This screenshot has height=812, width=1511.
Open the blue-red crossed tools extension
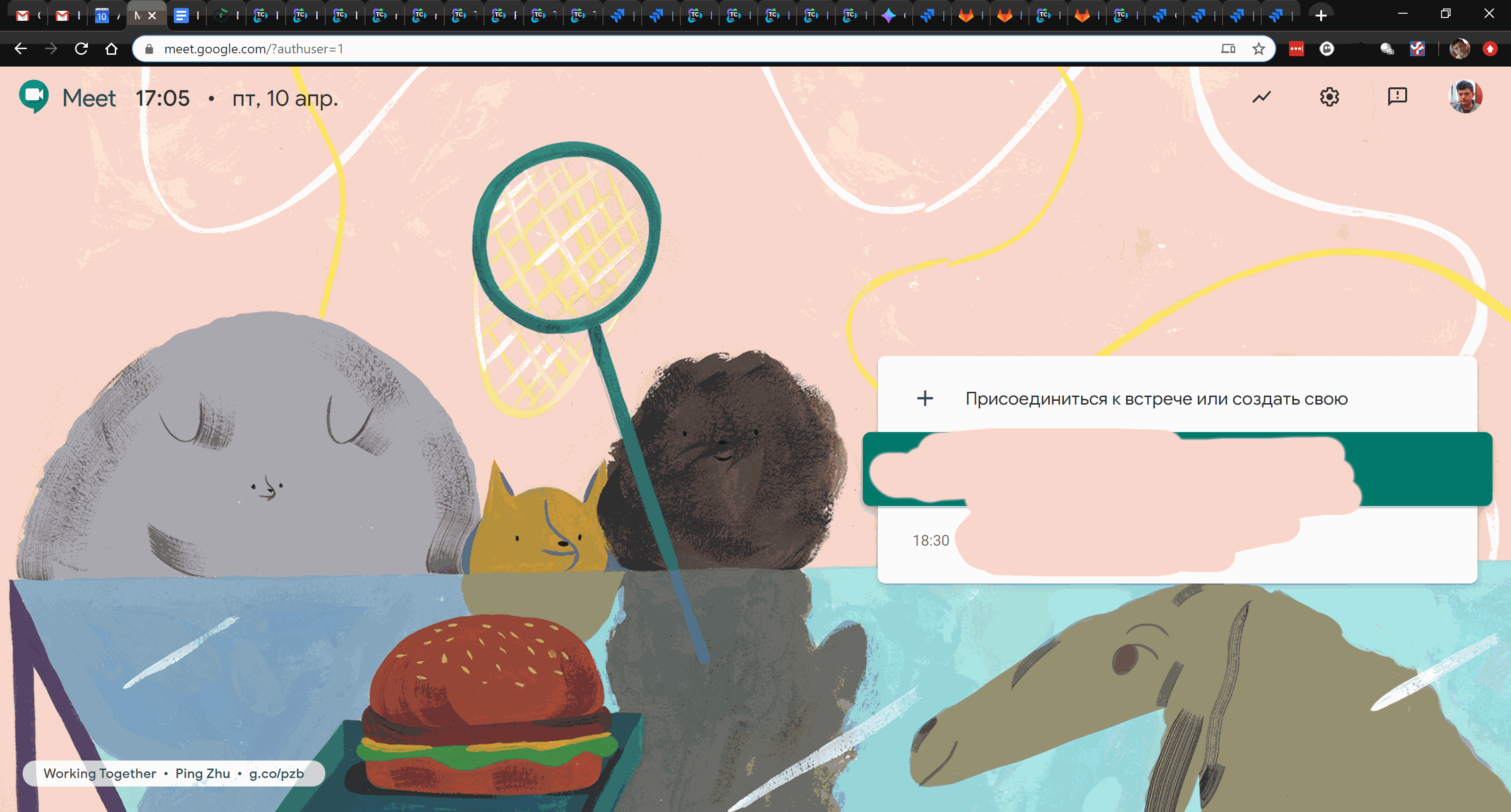click(1417, 49)
